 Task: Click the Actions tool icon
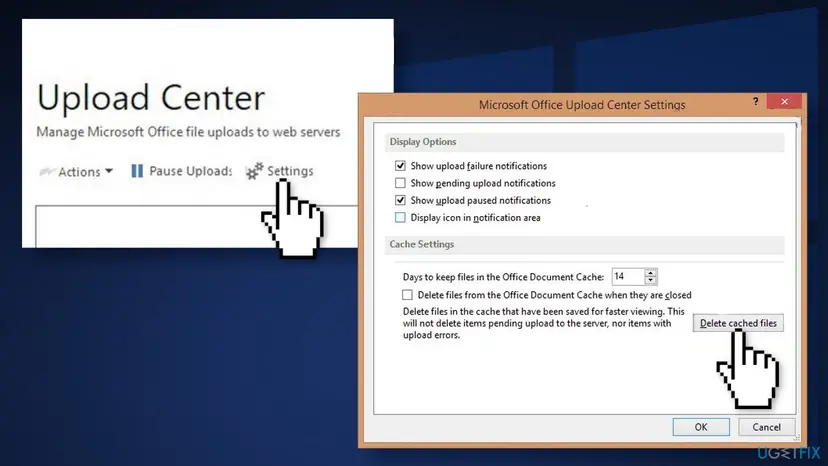click(x=47, y=171)
